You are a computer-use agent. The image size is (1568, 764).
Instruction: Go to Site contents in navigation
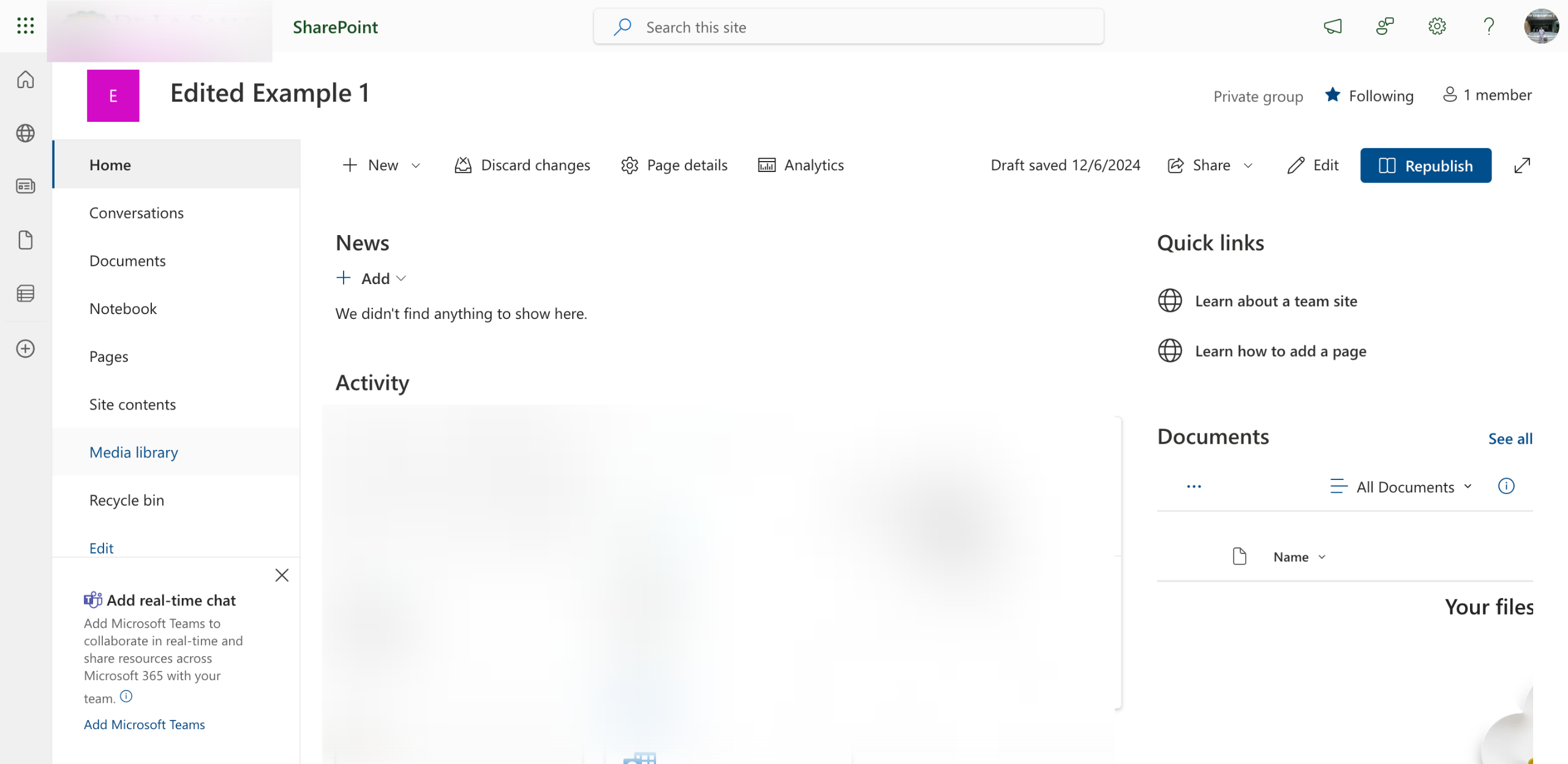click(x=132, y=405)
